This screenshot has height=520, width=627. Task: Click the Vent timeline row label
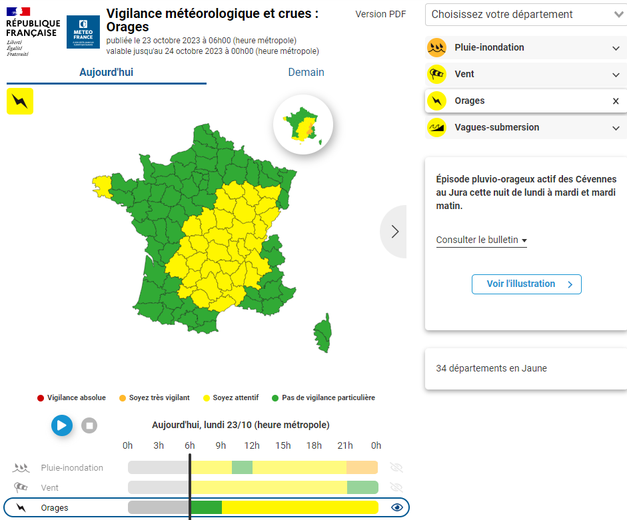pyautogui.click(x=49, y=488)
